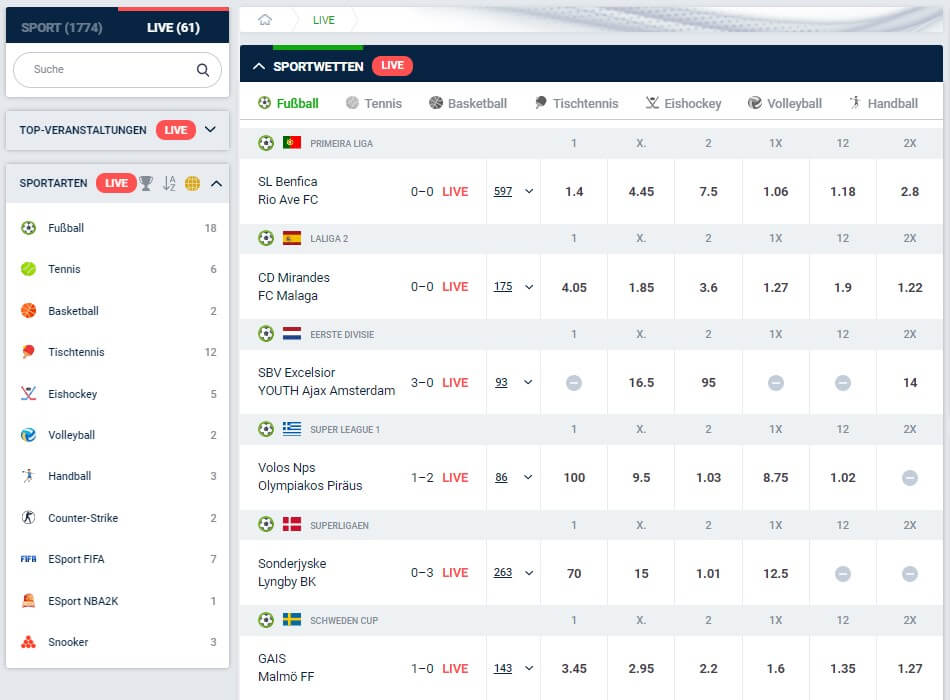Image resolution: width=950 pixels, height=700 pixels.
Task: Toggle LIVE badge in Top-Veranstaltungen
Action: pos(176,130)
